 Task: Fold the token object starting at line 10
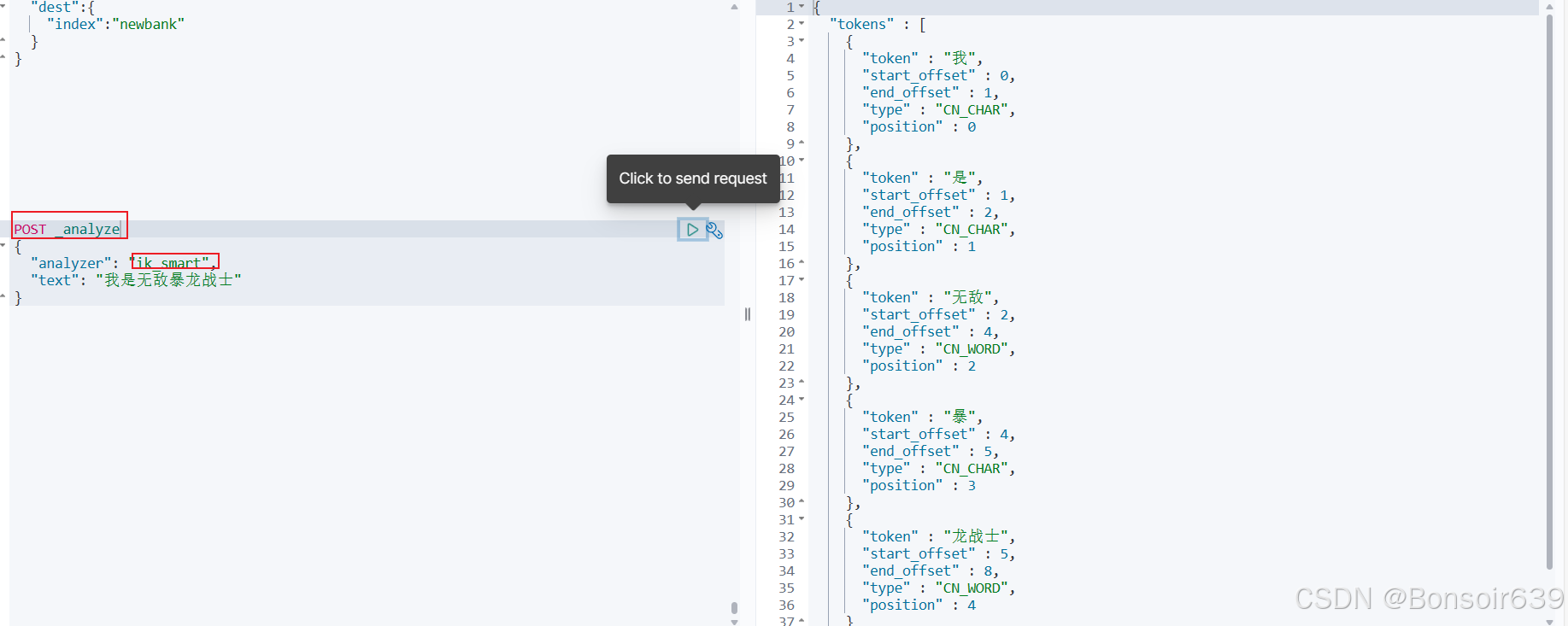pos(802,161)
